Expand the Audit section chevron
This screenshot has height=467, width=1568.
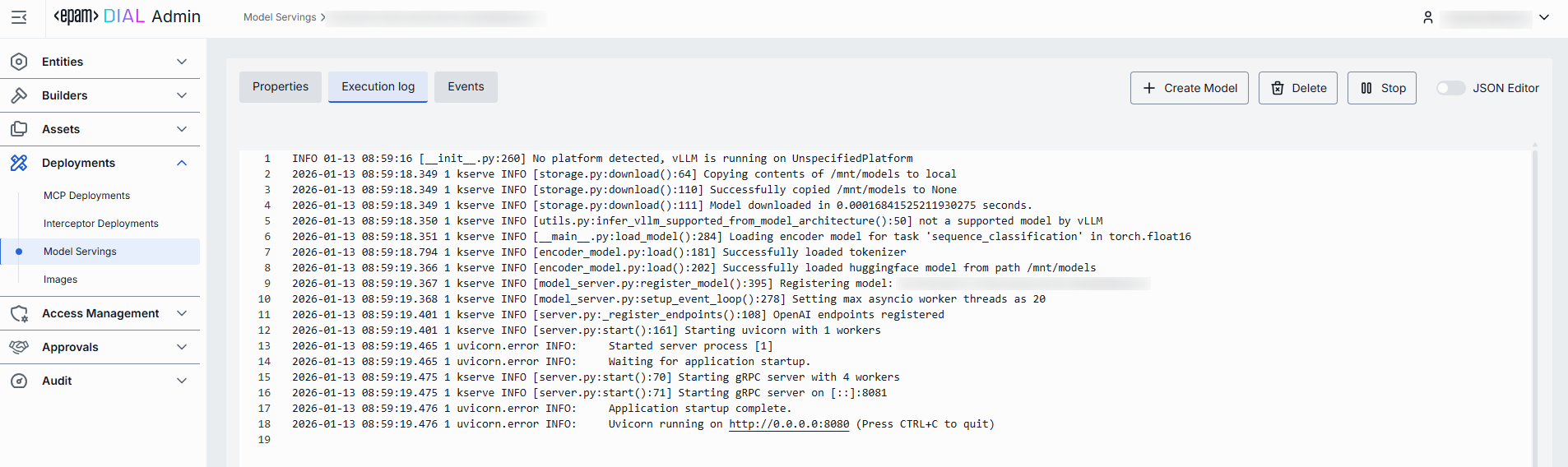(182, 381)
